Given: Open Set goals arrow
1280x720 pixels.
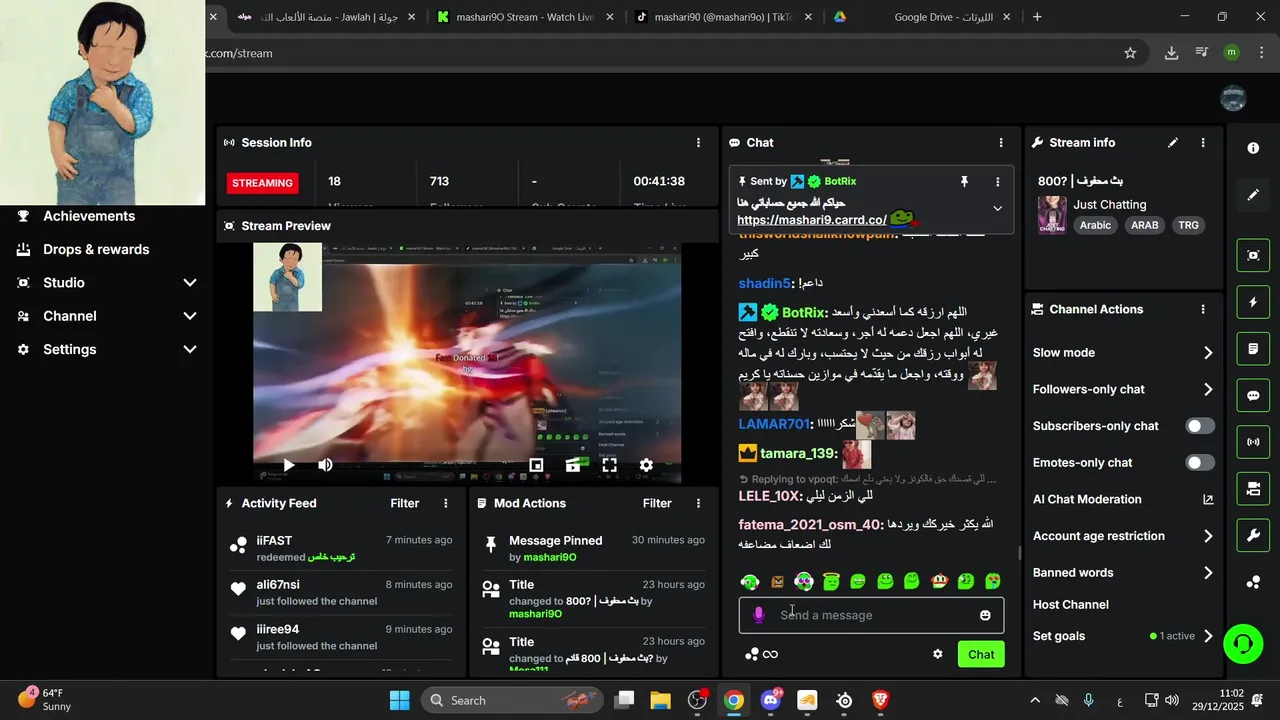Looking at the screenshot, I should point(1208,636).
